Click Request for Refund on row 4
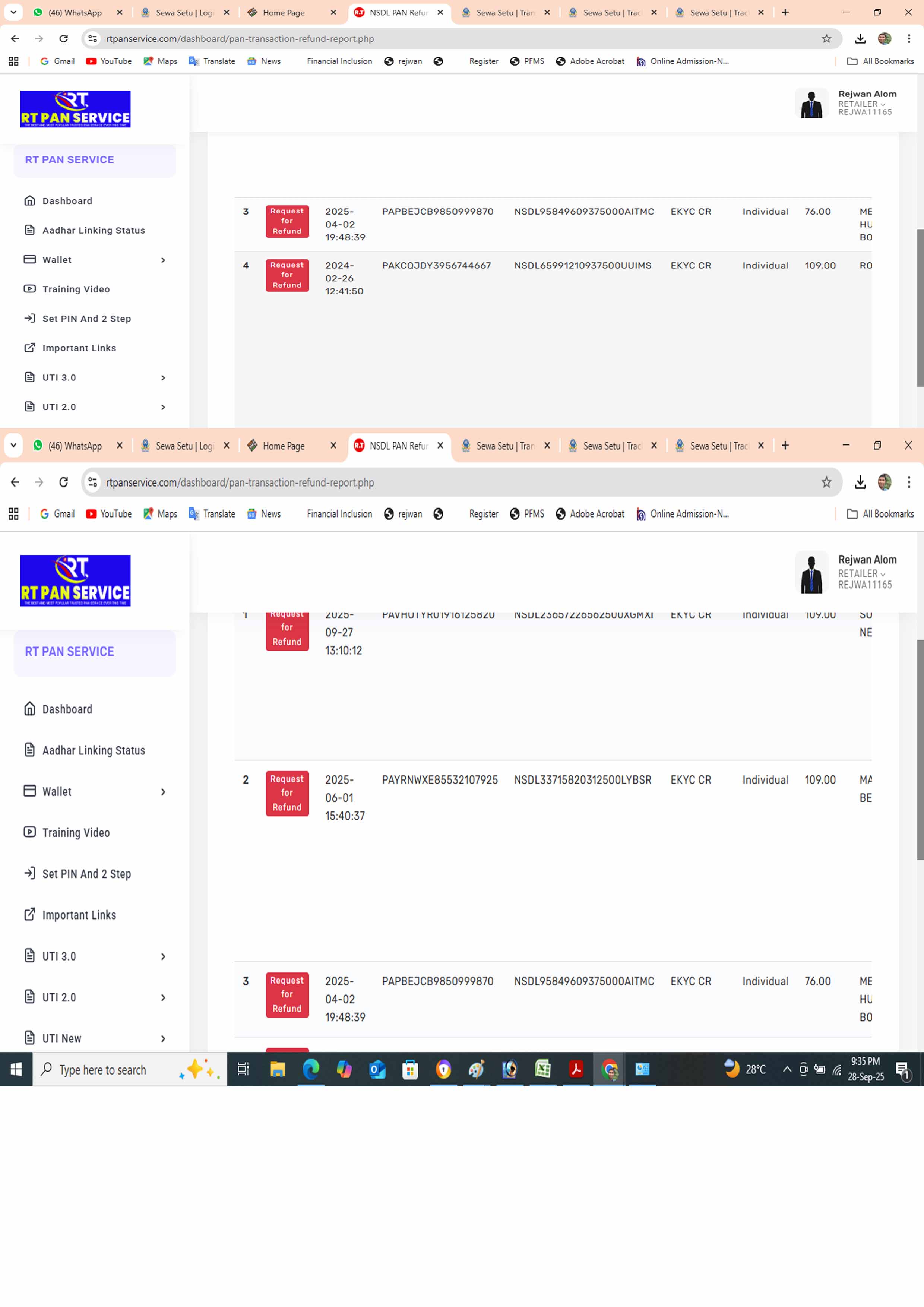The width and height of the screenshot is (924, 1307). point(287,275)
